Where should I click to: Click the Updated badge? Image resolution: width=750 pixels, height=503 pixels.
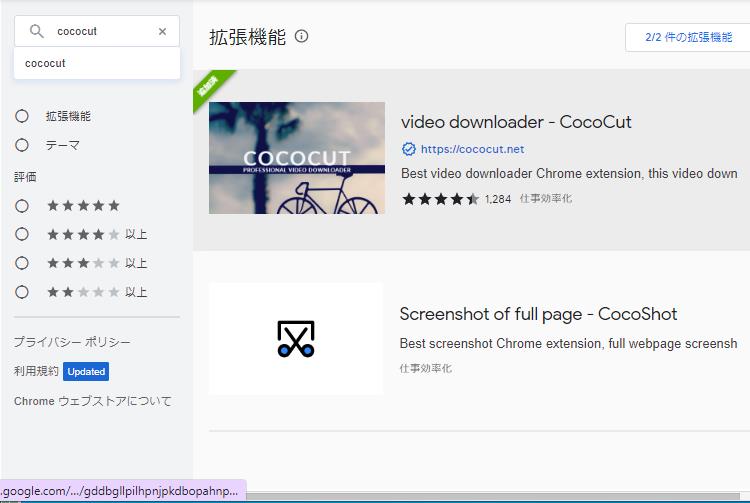tap(86, 372)
